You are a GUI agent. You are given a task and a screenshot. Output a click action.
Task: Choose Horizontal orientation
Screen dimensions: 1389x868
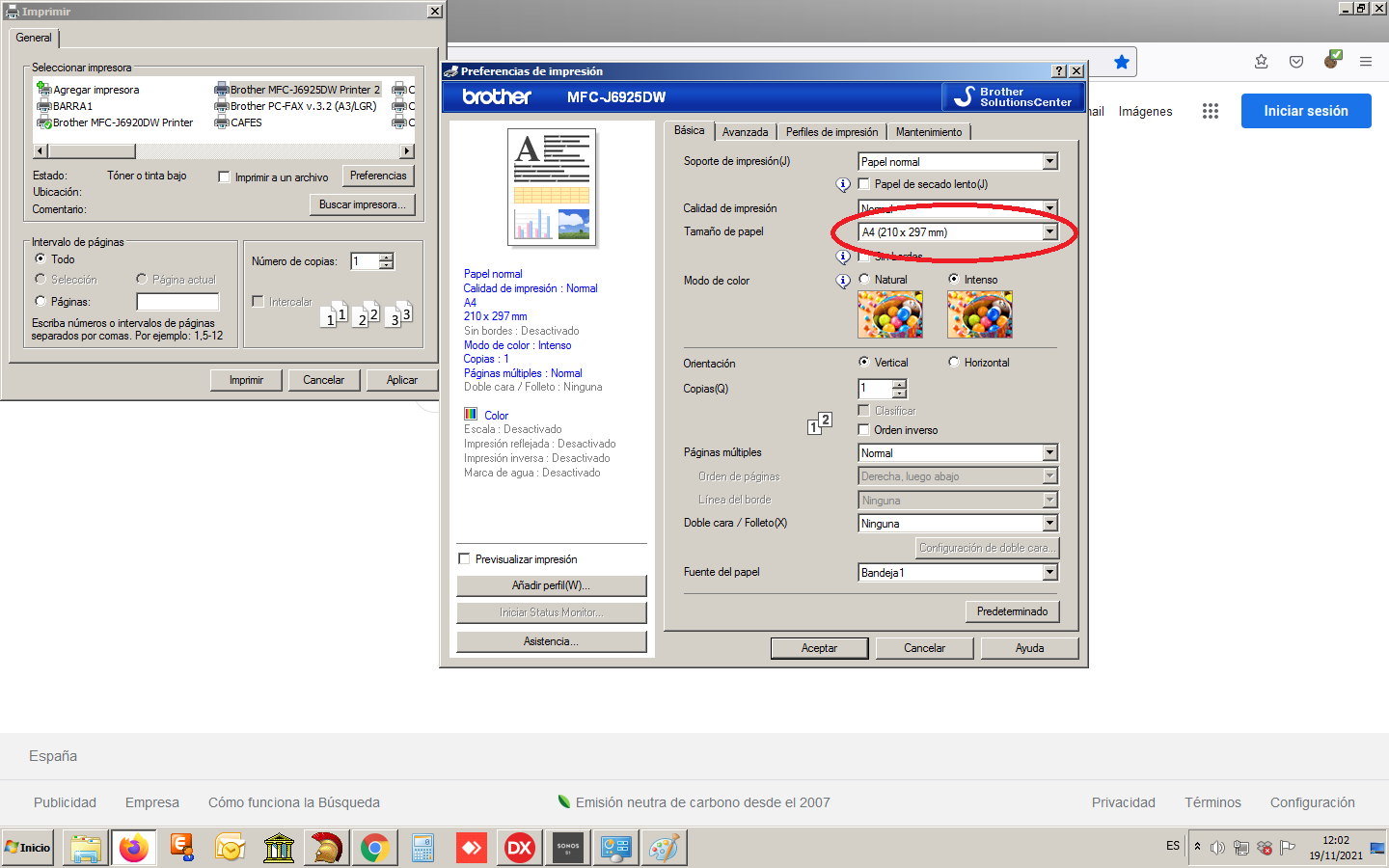coord(954,363)
